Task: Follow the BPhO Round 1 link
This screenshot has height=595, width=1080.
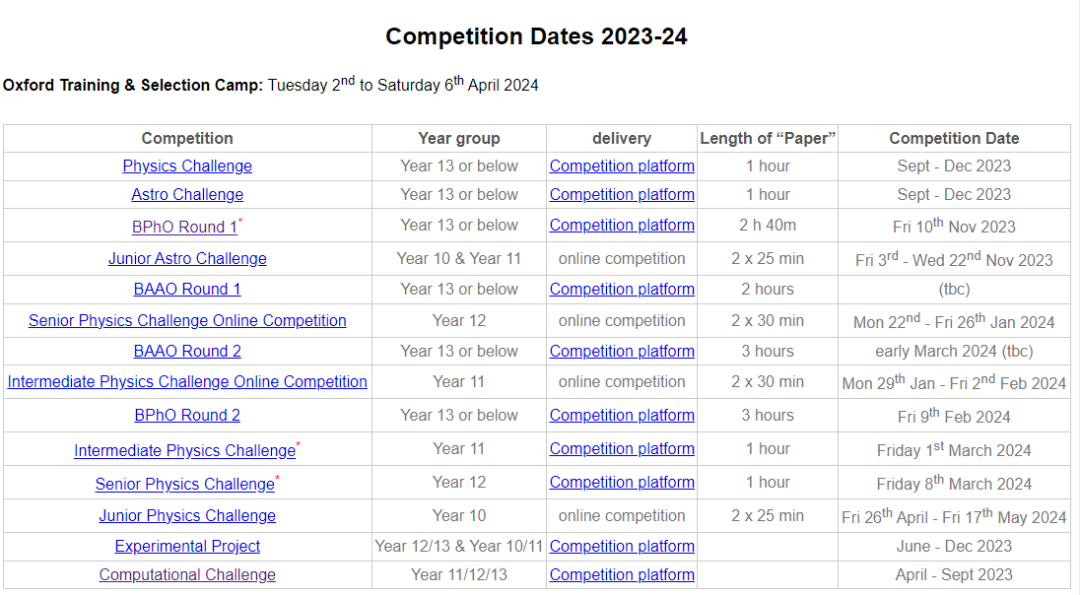Action: point(185,227)
